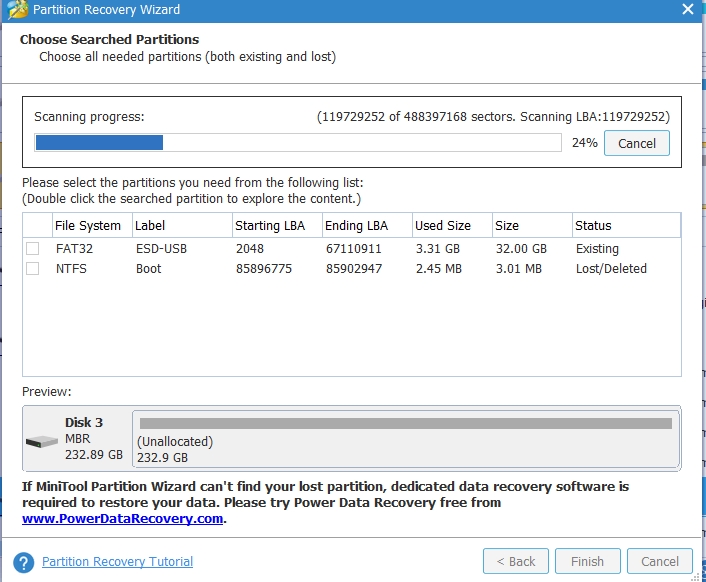Screen dimensions: 706x582
Task: Open the www.PowerDataRecovery.com link
Action: 122,519
